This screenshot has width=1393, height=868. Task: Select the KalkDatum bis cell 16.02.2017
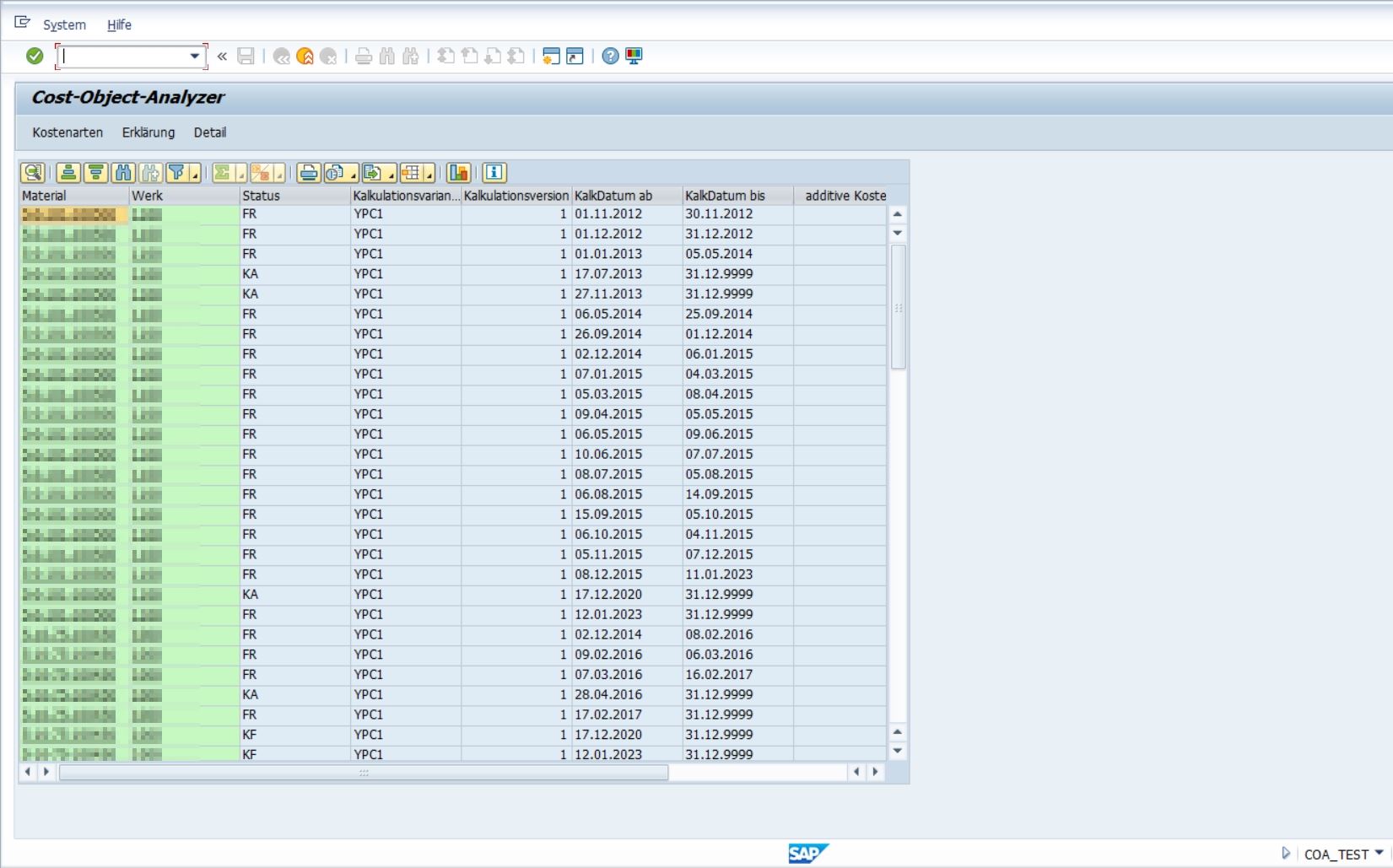pyautogui.click(x=737, y=675)
